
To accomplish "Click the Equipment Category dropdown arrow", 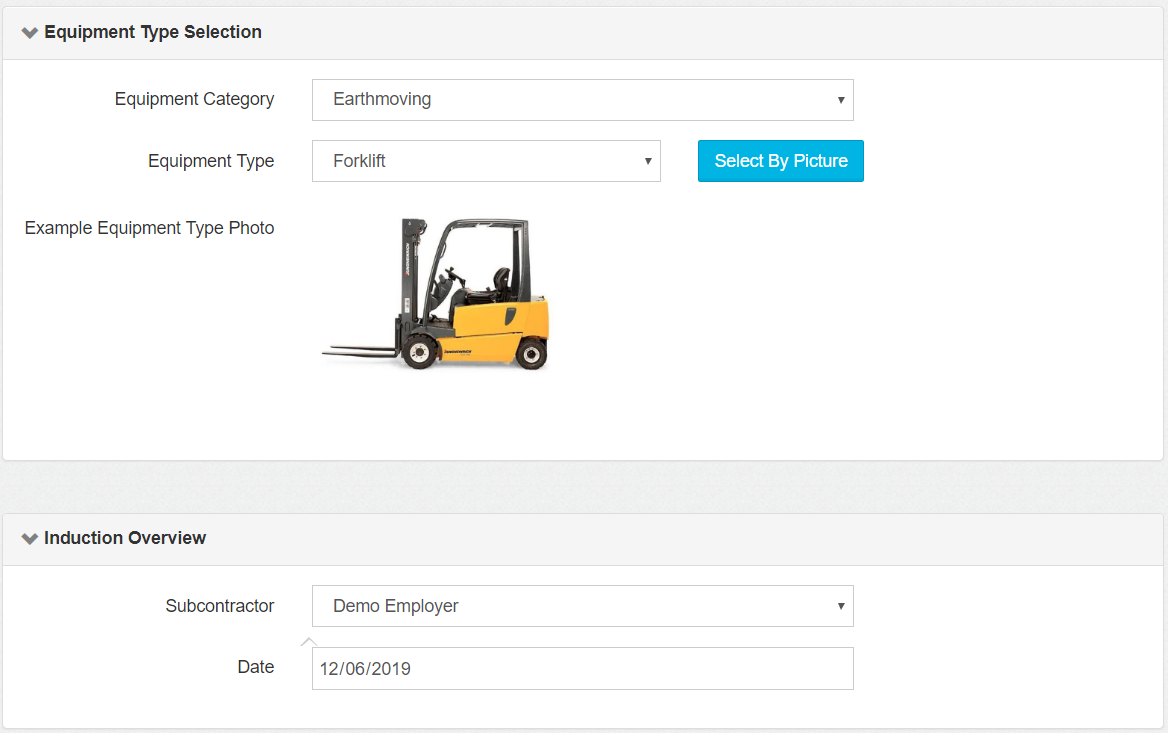I will (840, 100).
